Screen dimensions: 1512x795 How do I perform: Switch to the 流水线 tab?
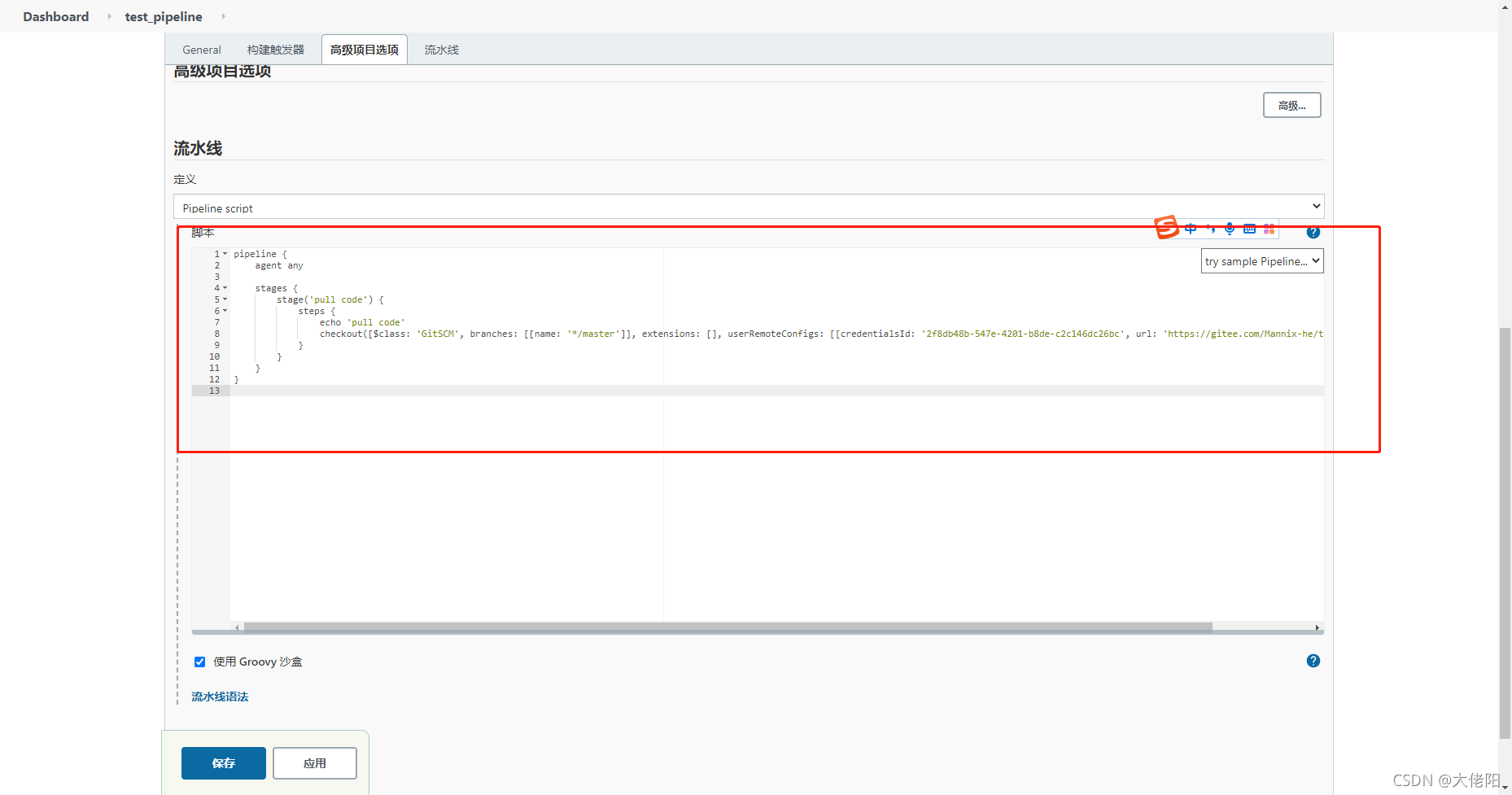click(x=442, y=50)
